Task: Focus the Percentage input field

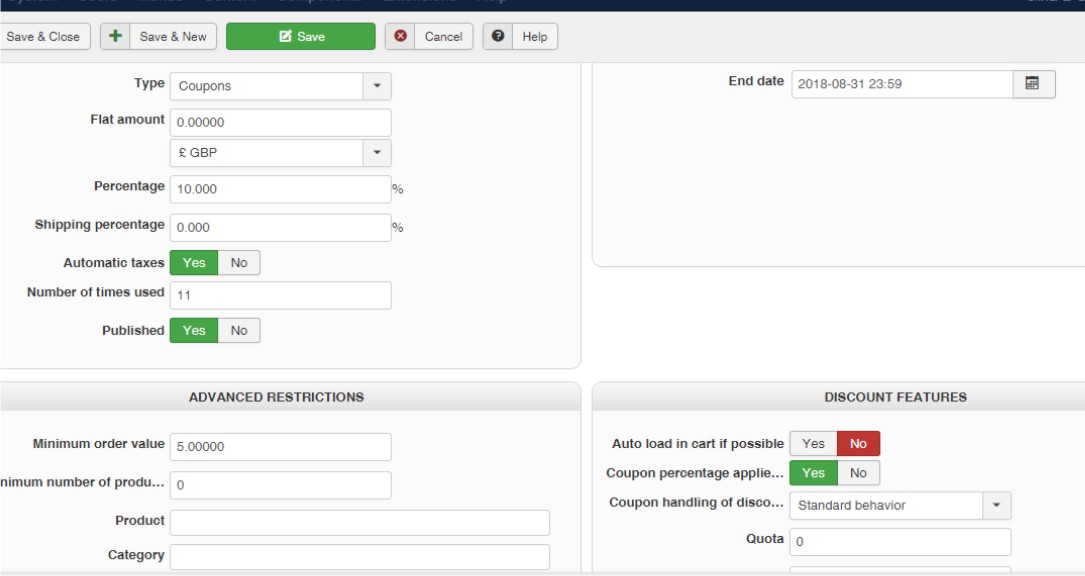Action: [280, 189]
